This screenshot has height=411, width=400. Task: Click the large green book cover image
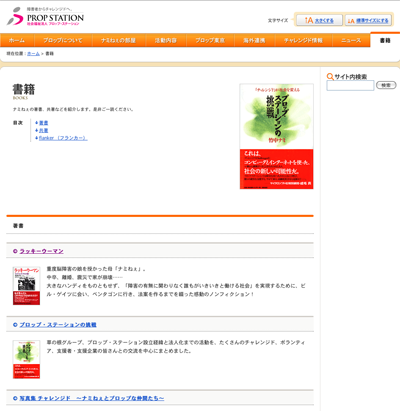[277, 136]
